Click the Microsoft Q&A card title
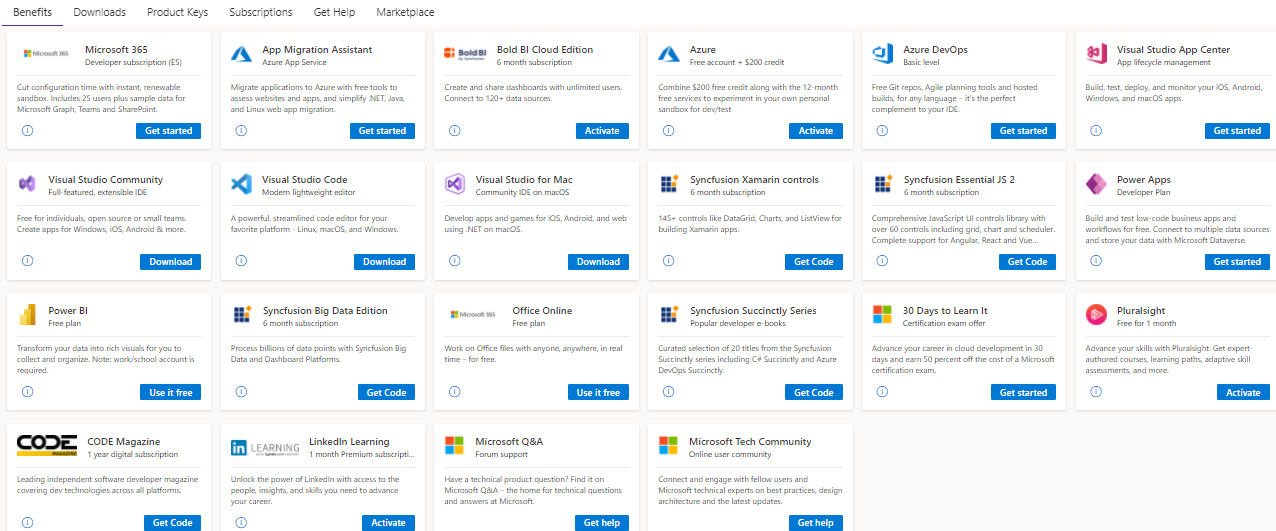The height and width of the screenshot is (531, 1276). point(509,441)
